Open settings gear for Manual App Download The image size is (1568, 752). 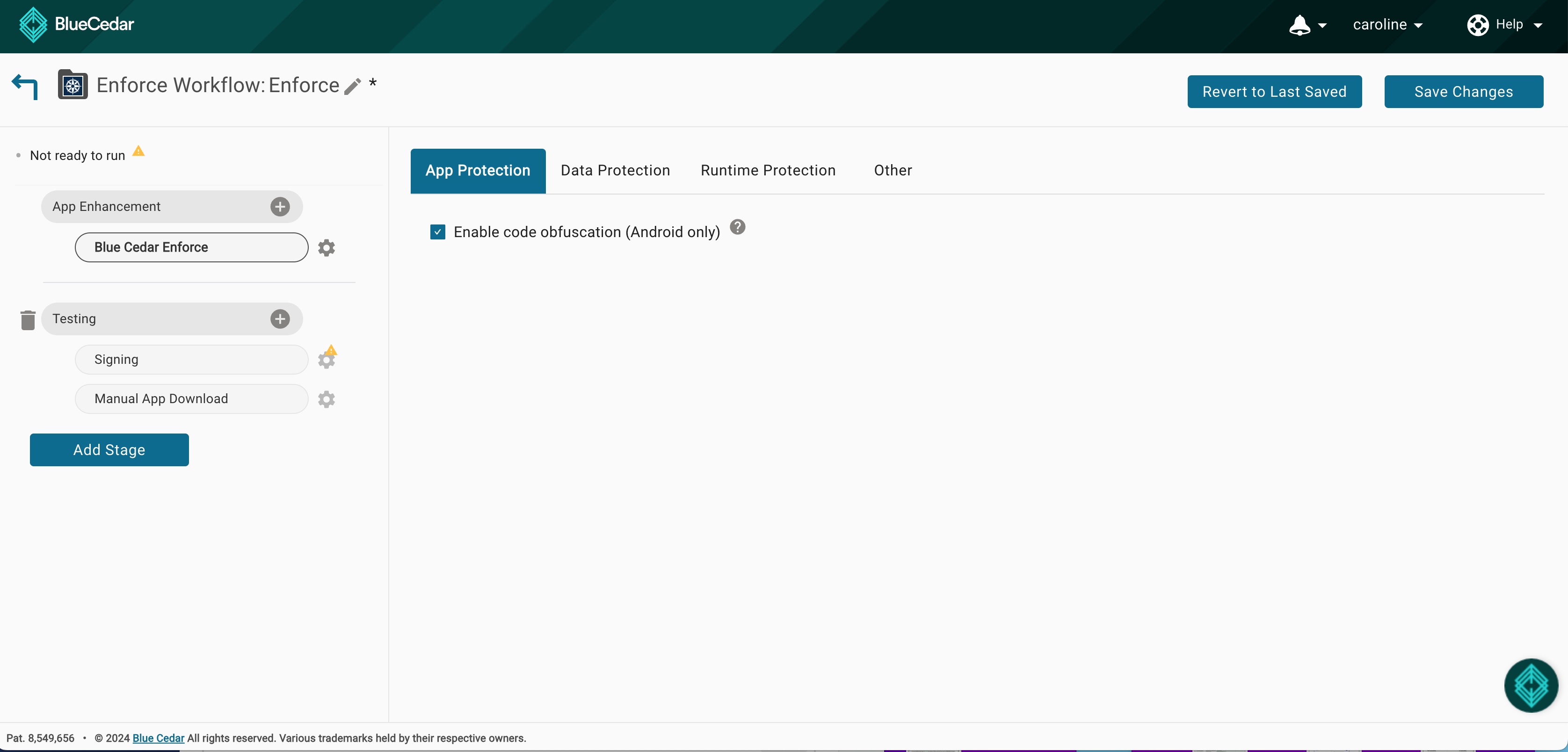(x=326, y=399)
